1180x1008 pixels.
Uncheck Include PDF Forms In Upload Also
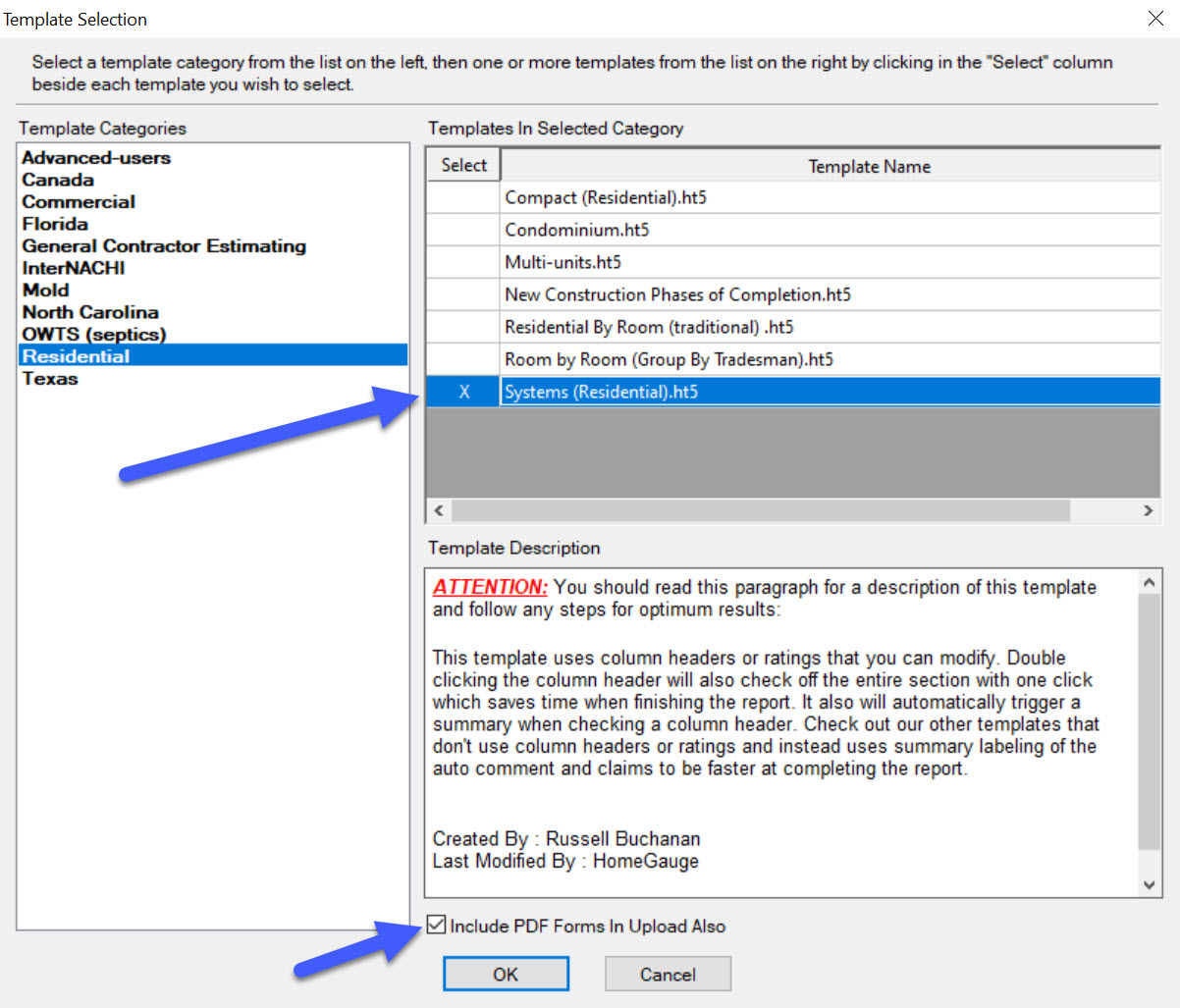pos(437,926)
